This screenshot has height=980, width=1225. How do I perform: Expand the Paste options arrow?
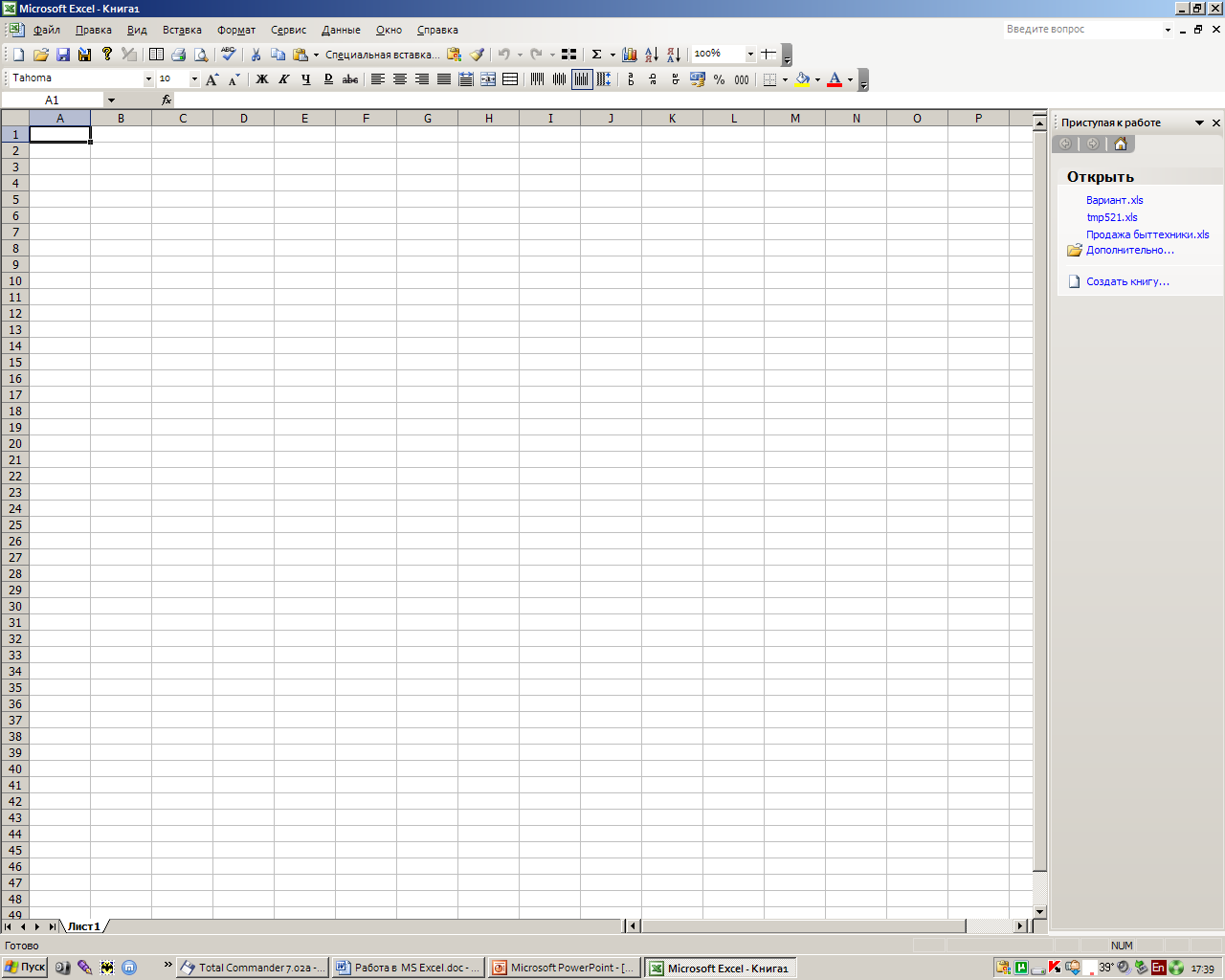tap(316, 55)
